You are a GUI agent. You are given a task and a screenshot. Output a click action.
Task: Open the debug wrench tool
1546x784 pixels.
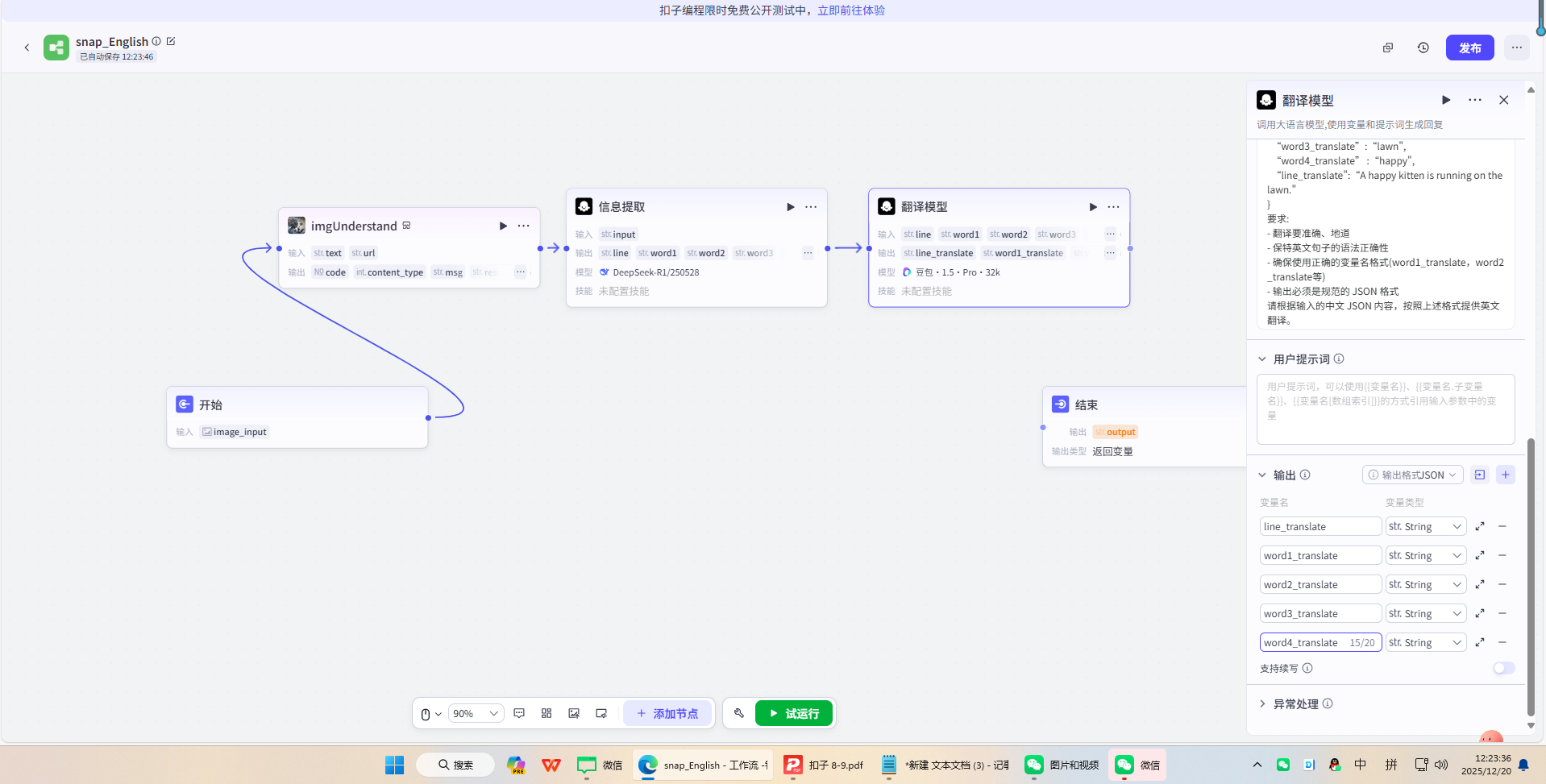pos(739,713)
